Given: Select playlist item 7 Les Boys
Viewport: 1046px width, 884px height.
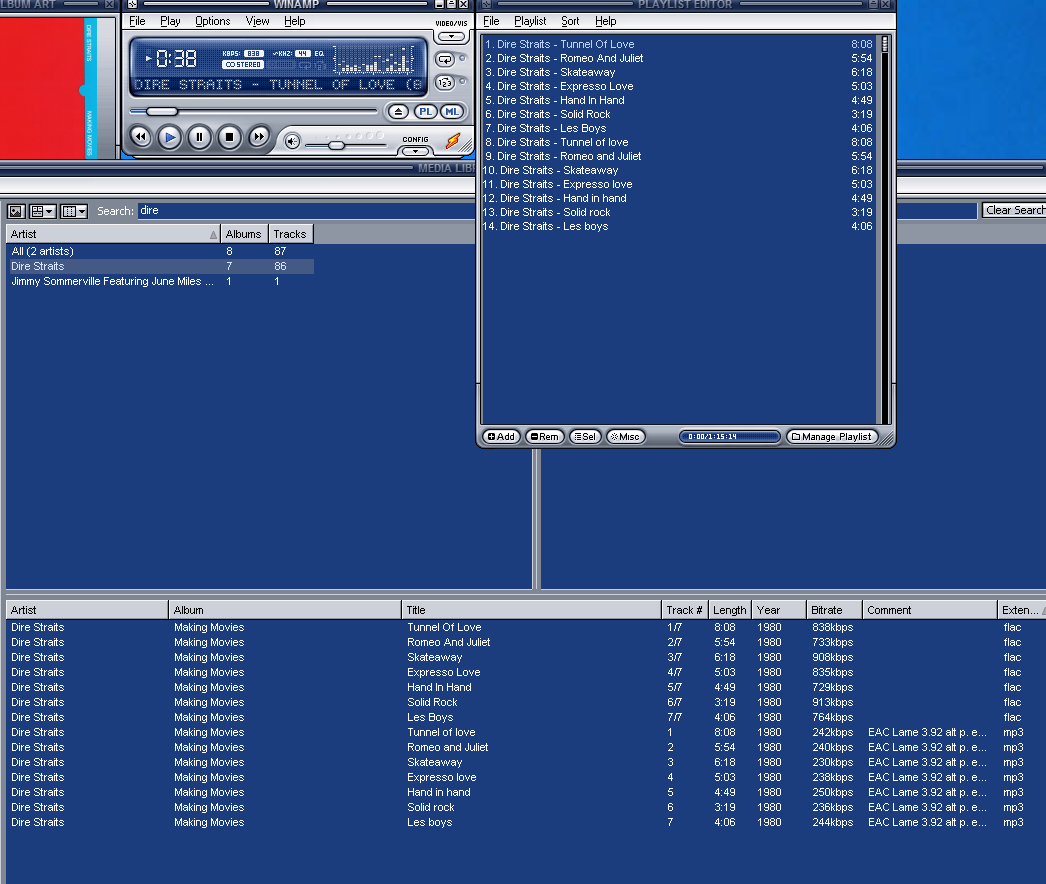Looking at the screenshot, I should 678,128.
